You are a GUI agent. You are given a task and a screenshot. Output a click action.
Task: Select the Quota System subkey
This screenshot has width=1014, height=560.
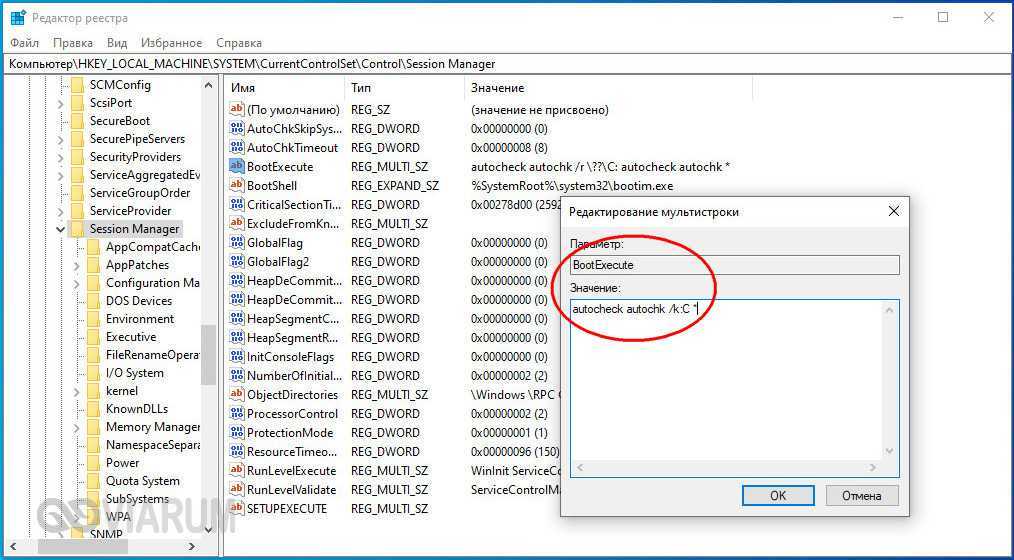(143, 481)
